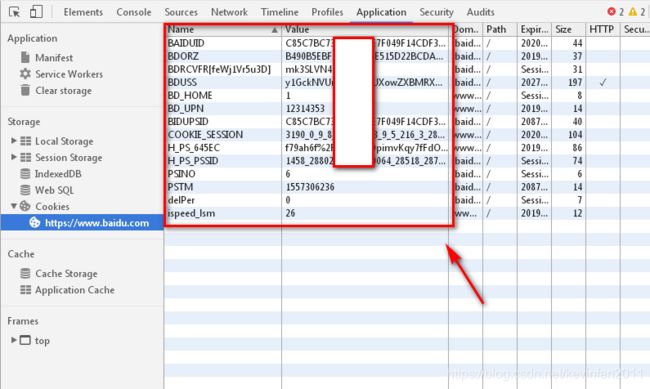Select the top frame item

[42, 340]
